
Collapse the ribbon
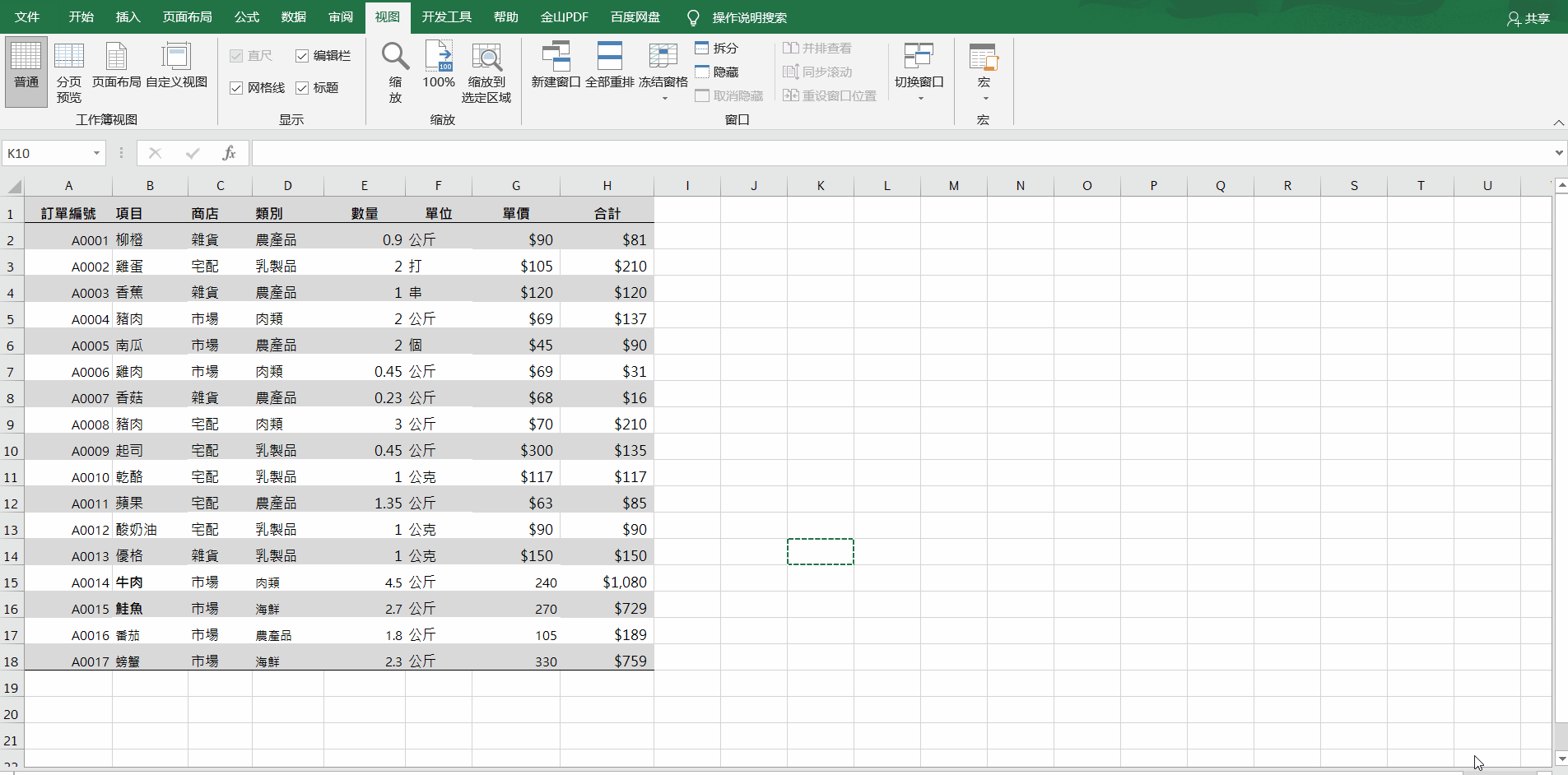point(1558,122)
